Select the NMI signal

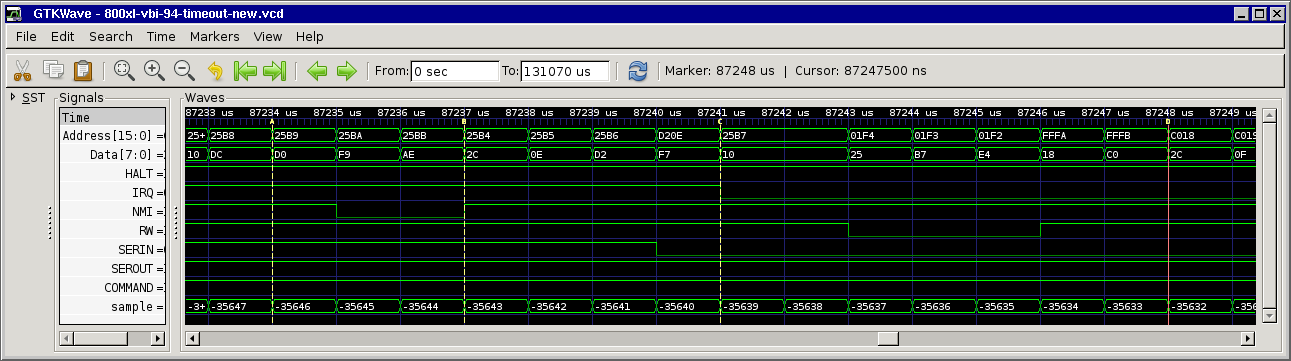[113, 212]
